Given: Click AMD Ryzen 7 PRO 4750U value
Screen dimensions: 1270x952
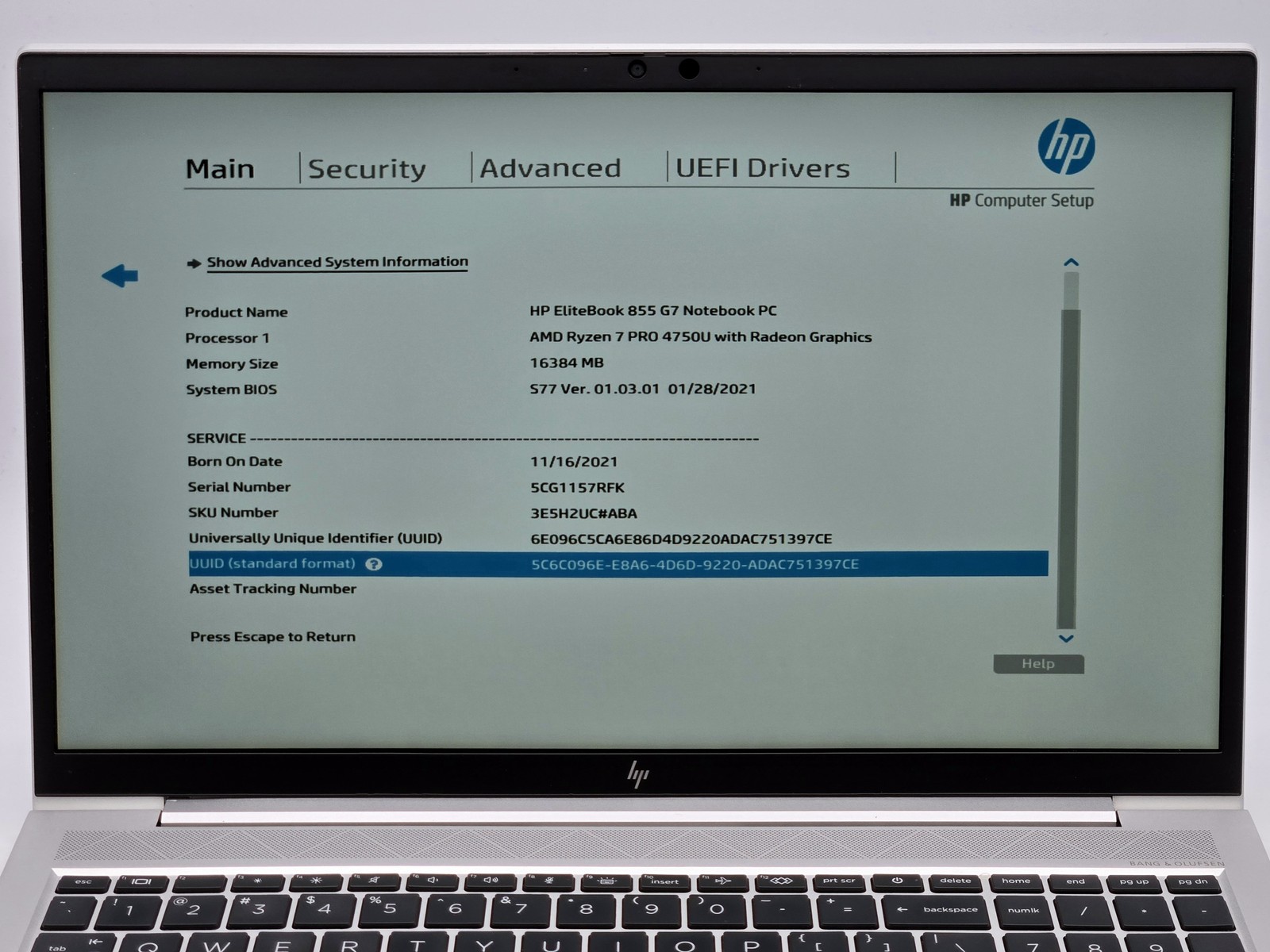Looking at the screenshot, I should coord(700,337).
